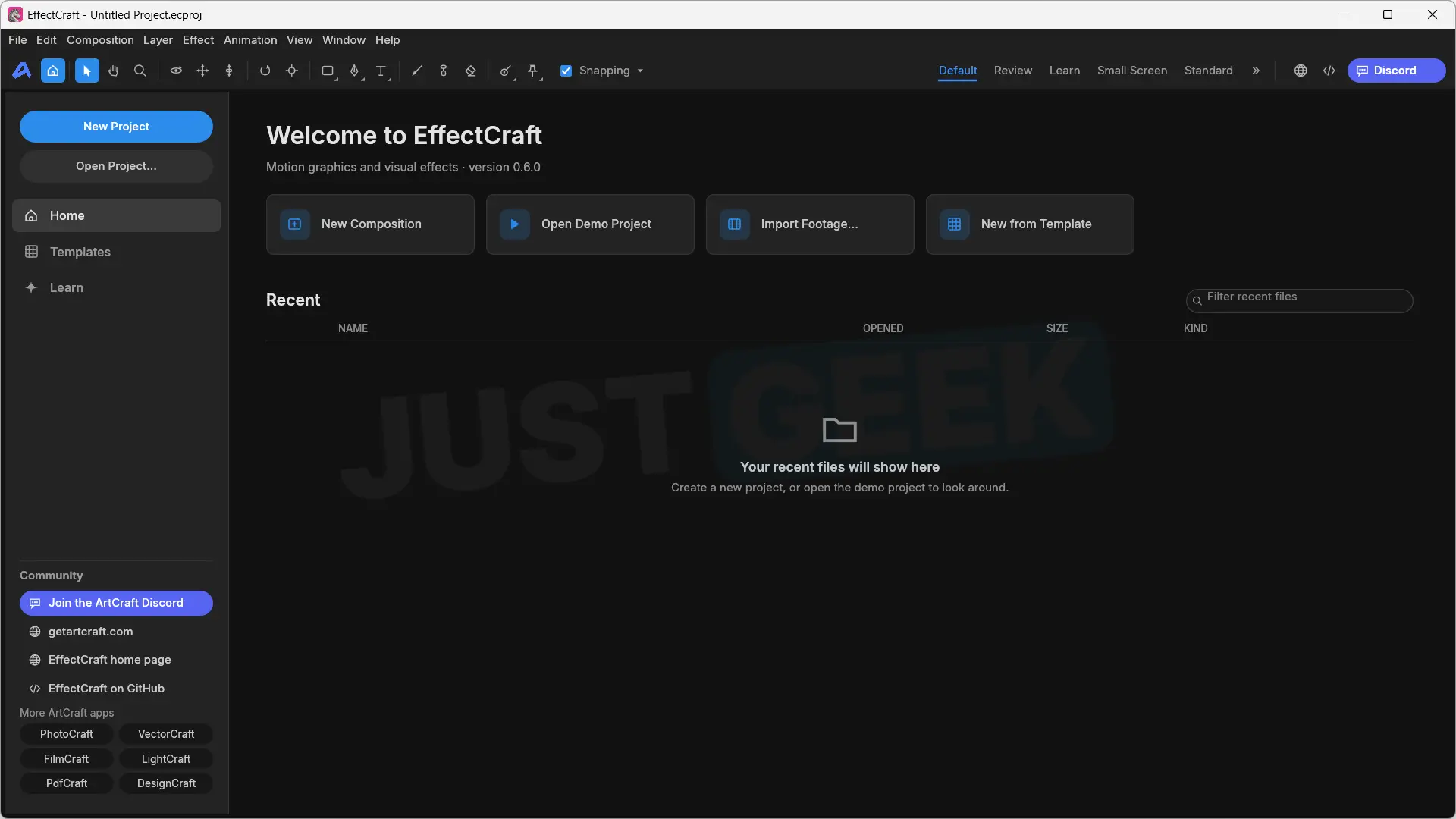
Task: Select Home in the sidebar
Action: [x=116, y=216]
